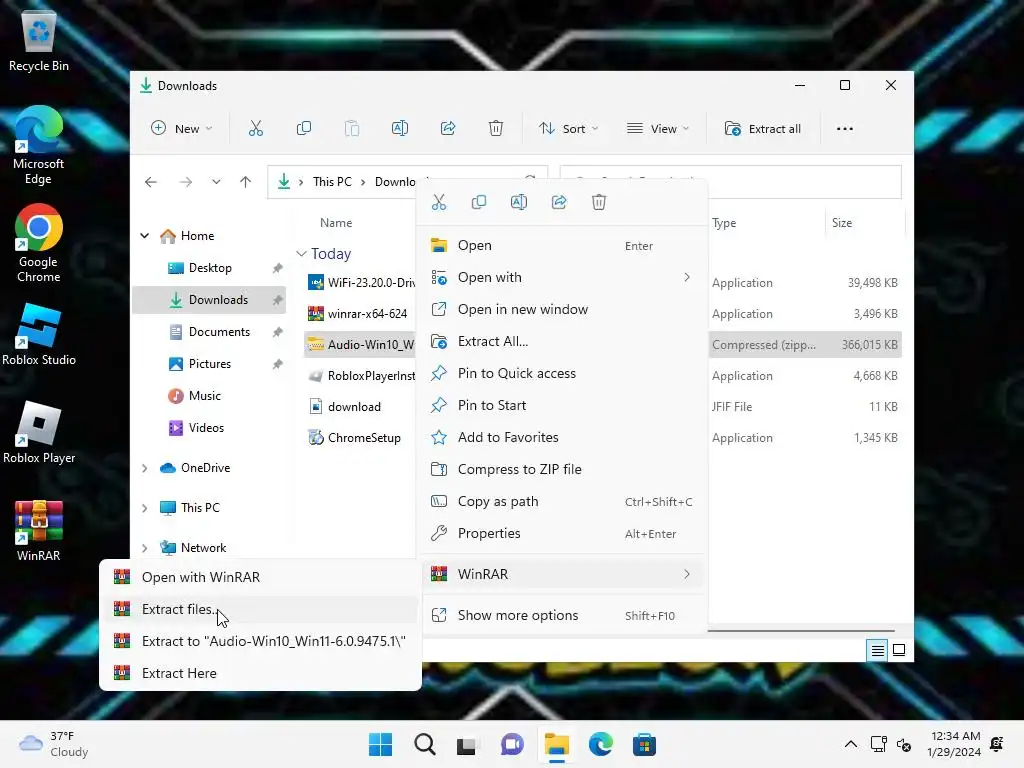Click This PC in the address breadcrumb
1024x768 pixels.
tap(332, 182)
